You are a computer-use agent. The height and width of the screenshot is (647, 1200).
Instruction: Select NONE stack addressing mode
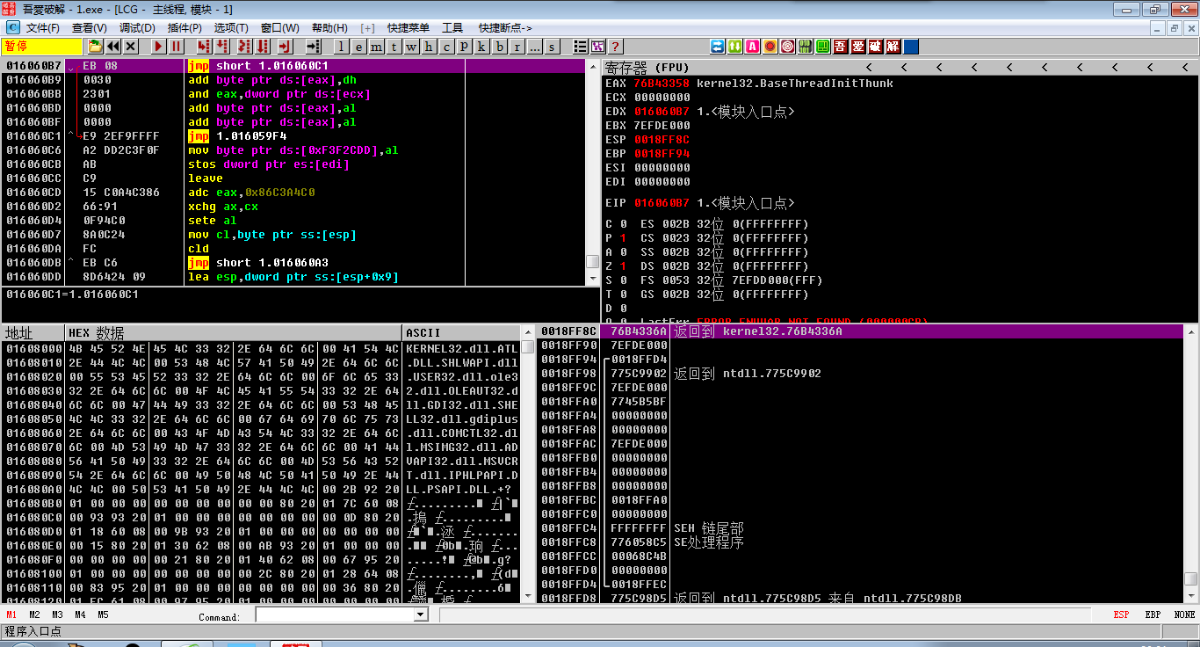pyautogui.click(x=1185, y=615)
